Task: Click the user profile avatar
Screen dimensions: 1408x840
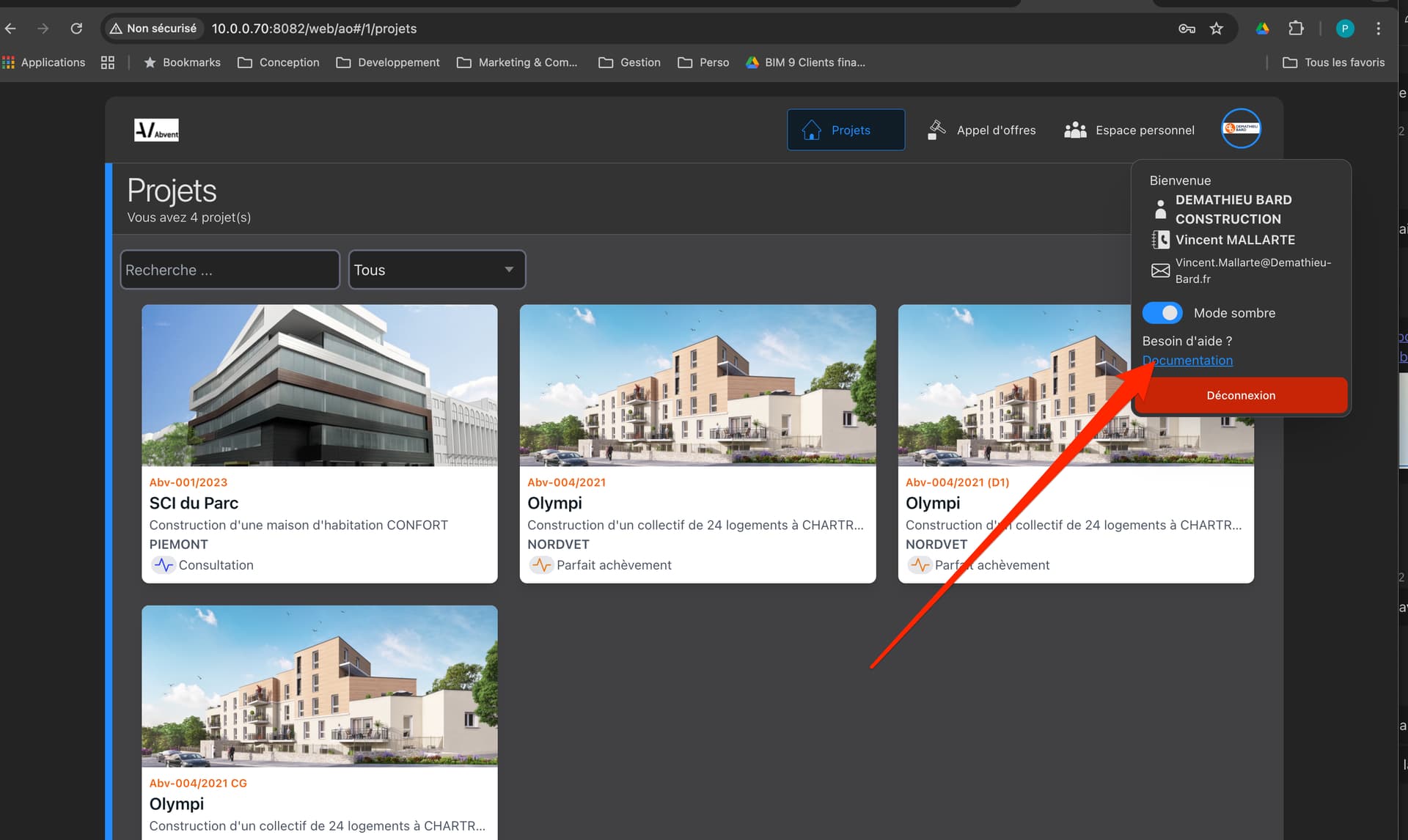Action: (1240, 128)
